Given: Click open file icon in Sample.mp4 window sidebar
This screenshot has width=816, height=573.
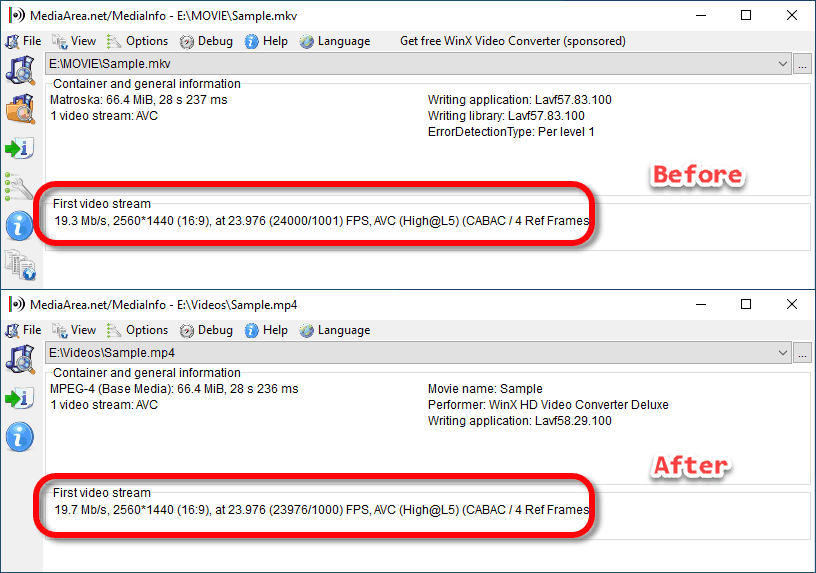Looking at the screenshot, I should click(20, 359).
